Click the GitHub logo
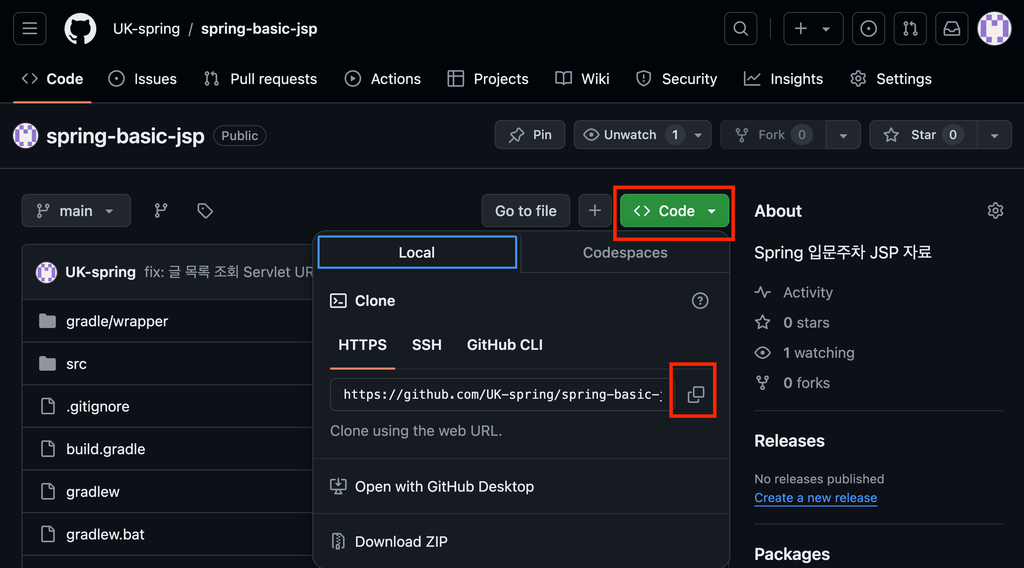The width and height of the screenshot is (1024, 568). click(80, 29)
